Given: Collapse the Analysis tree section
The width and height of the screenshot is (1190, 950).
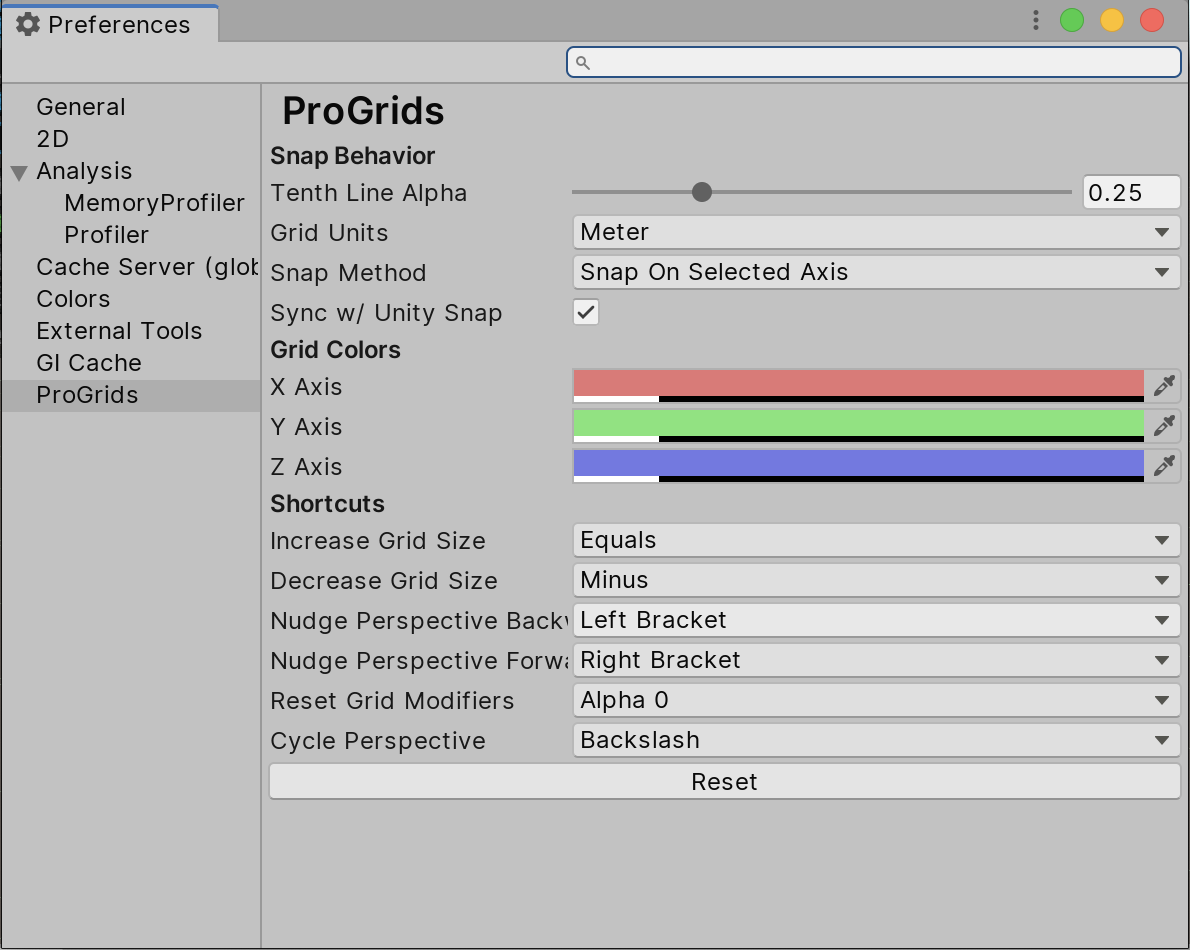Looking at the screenshot, I should (19, 173).
